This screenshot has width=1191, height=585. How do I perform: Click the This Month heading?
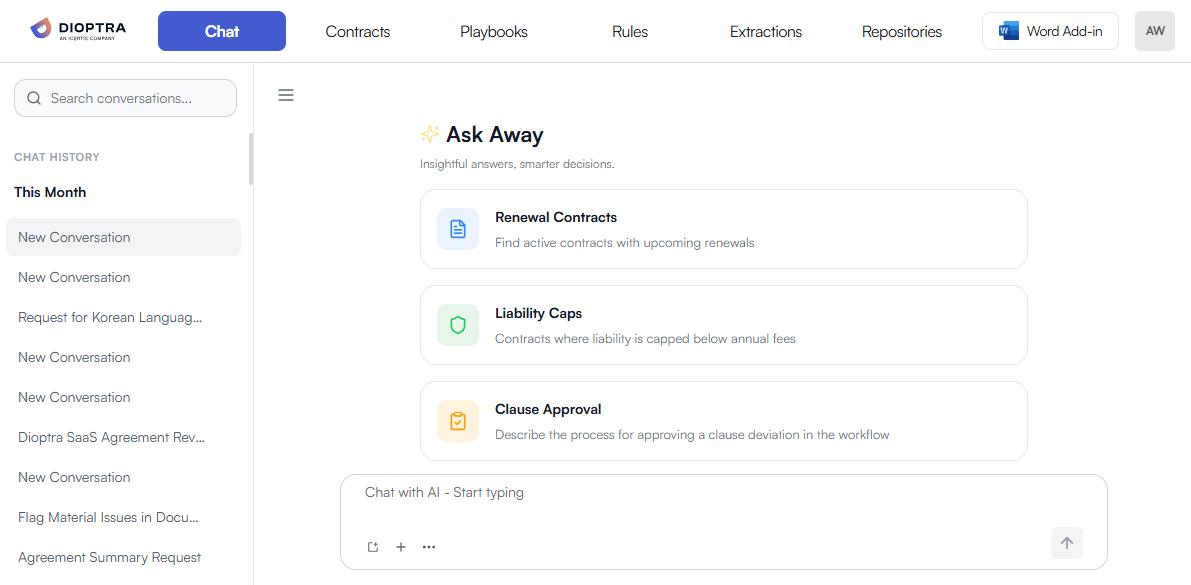[50, 192]
